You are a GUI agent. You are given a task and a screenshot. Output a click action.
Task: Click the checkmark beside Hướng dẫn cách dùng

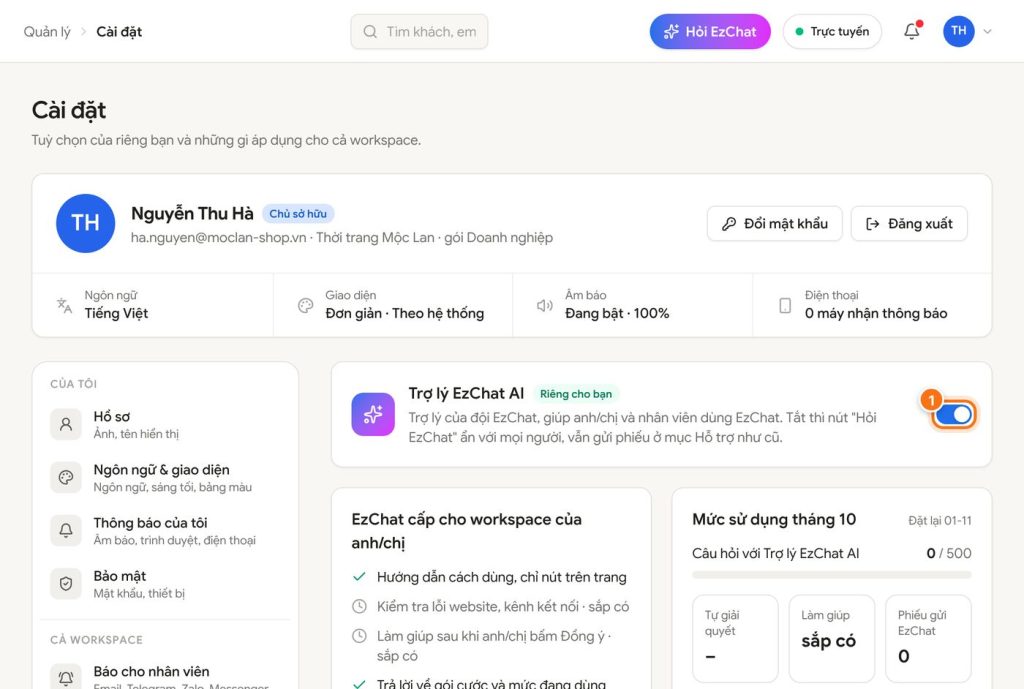359,577
